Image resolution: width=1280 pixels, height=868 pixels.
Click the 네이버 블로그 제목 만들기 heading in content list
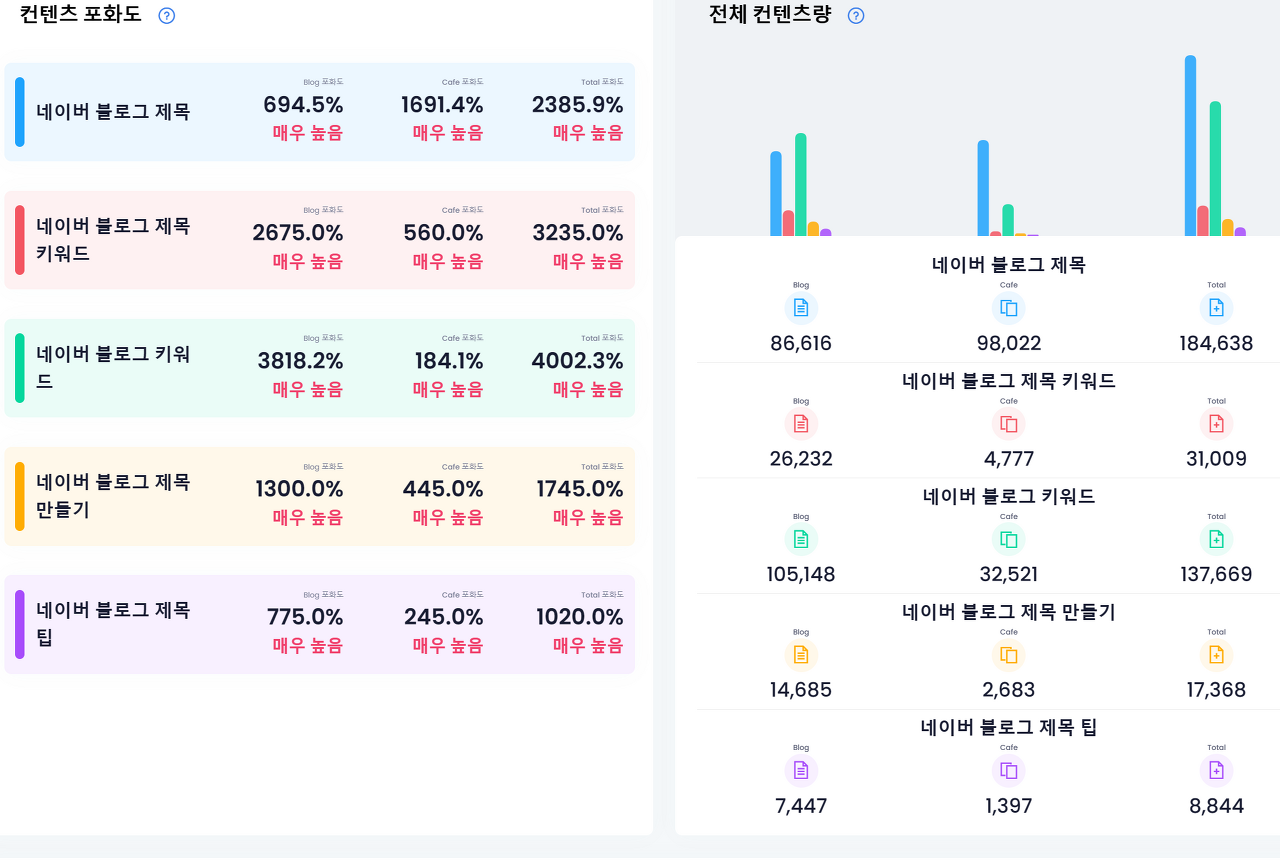(1007, 612)
